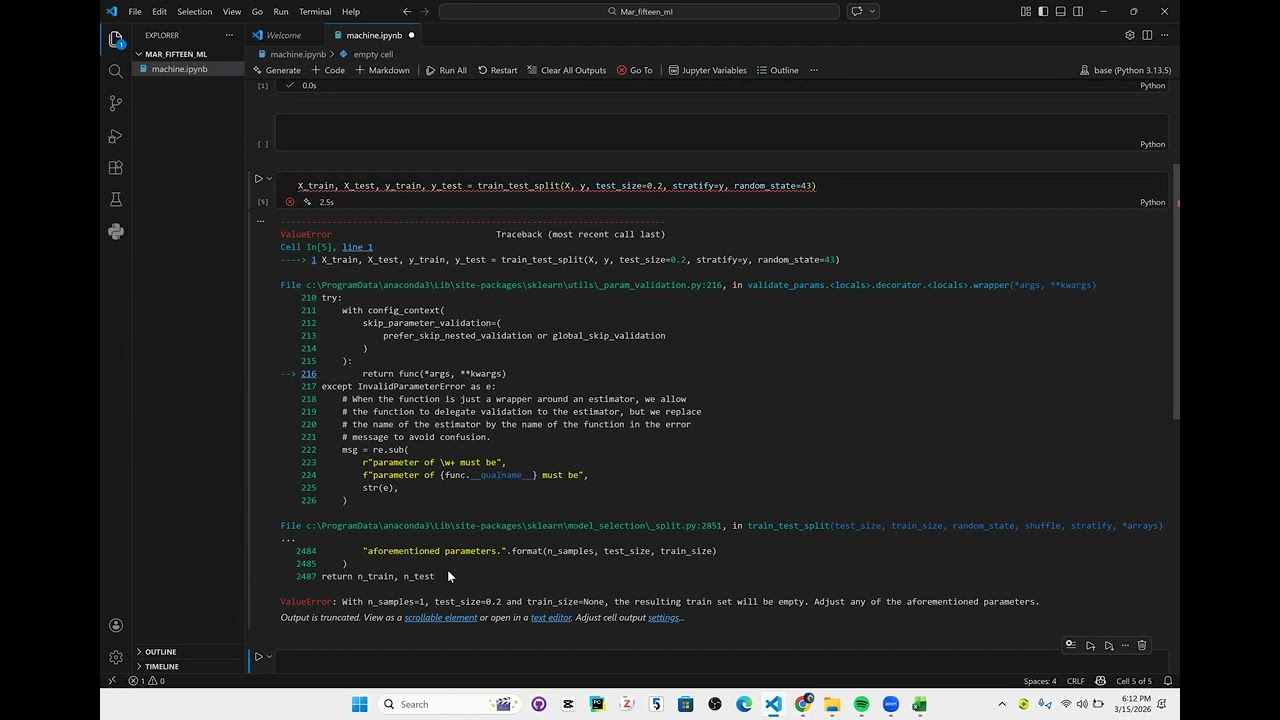1280x720 pixels.
Task: Open Run and Debug view icon
Action: (x=116, y=136)
